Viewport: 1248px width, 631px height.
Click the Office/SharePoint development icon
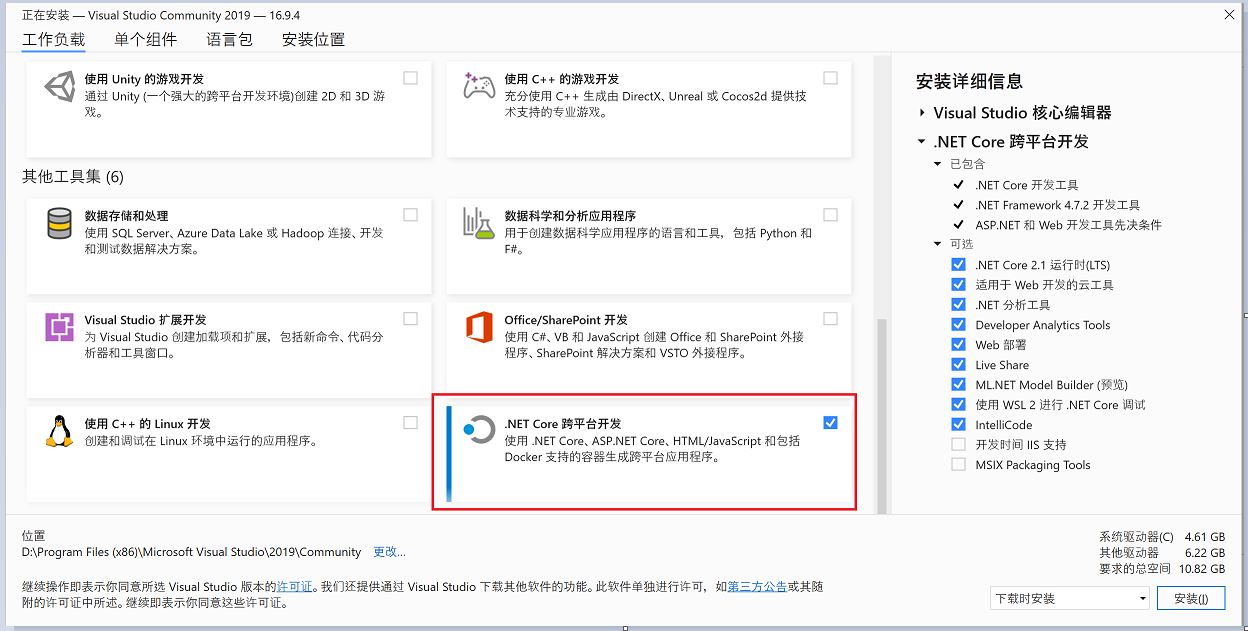[x=479, y=327]
